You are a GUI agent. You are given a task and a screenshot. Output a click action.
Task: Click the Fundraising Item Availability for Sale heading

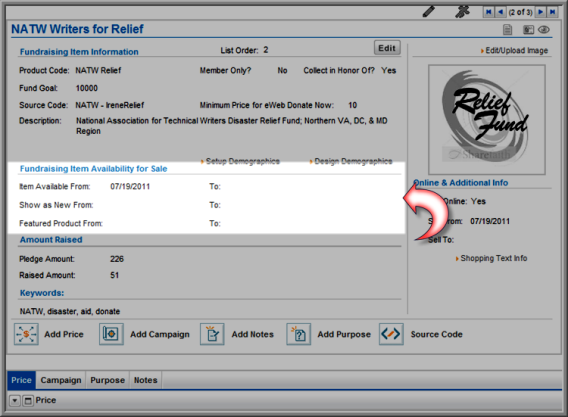coord(93,168)
